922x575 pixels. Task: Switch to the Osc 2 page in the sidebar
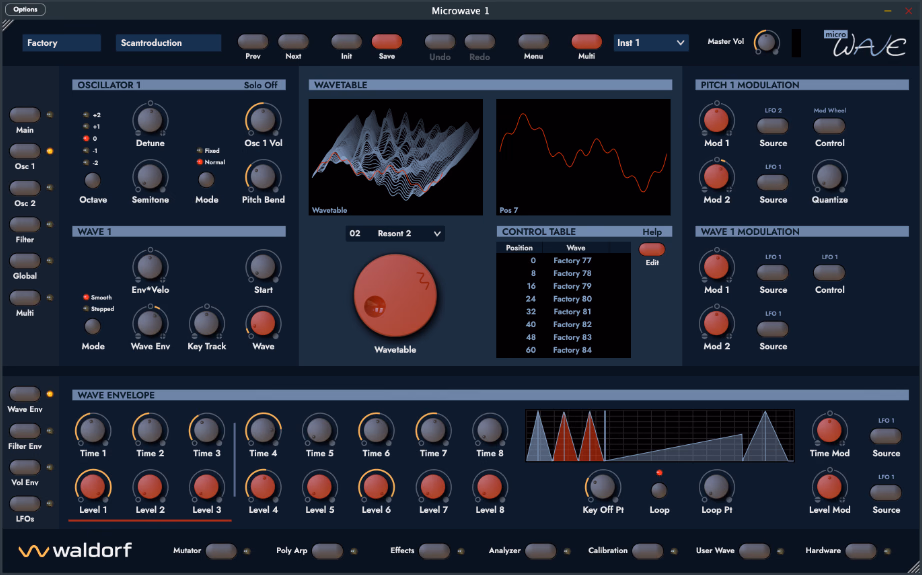click(x=25, y=188)
